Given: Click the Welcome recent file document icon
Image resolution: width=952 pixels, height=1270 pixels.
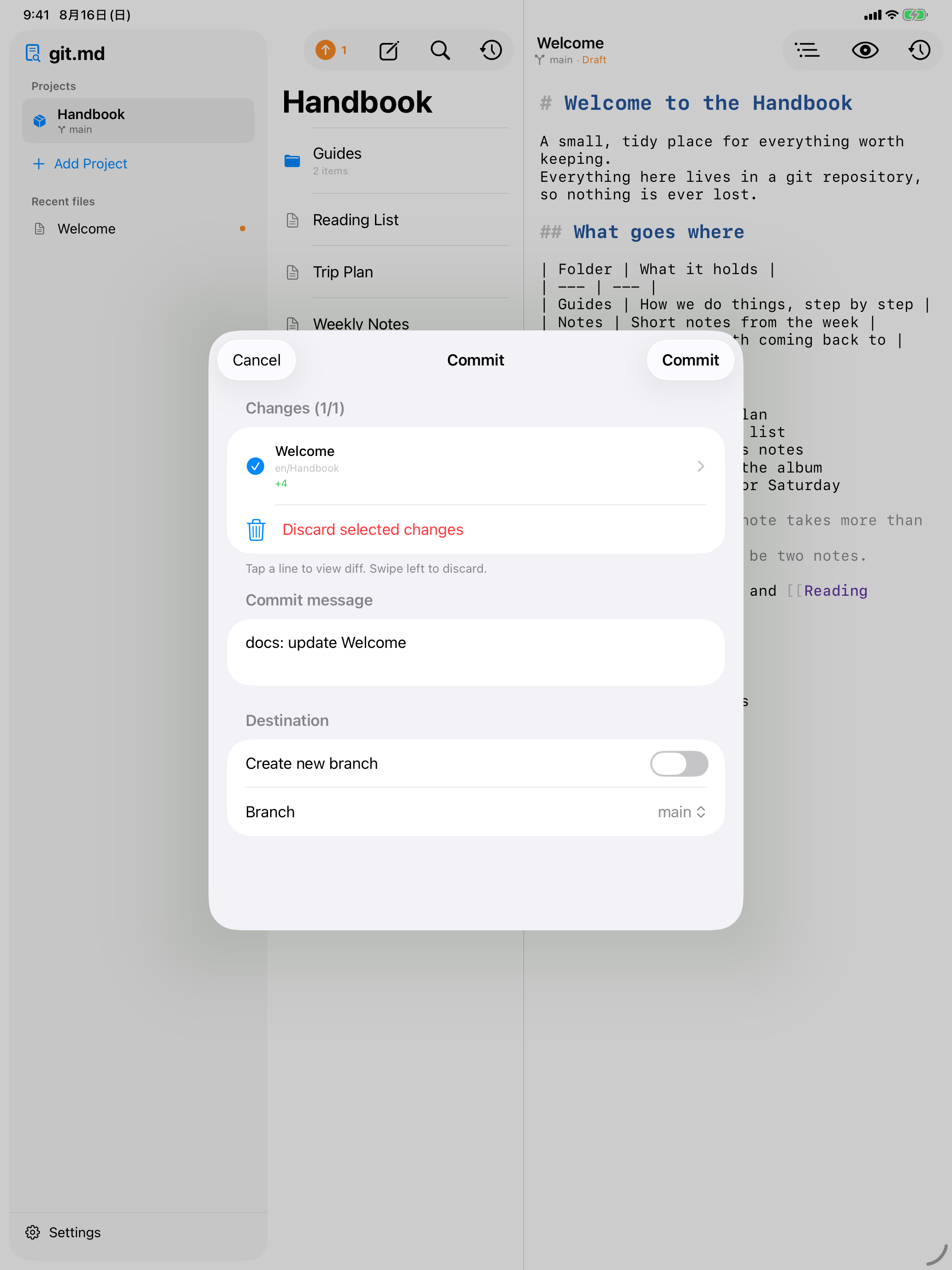Looking at the screenshot, I should 40,228.
